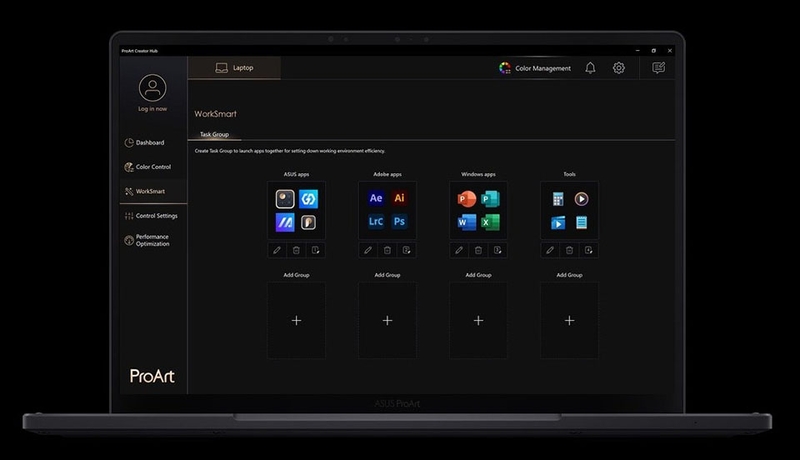Click the shortcut icon under ASUS apps group

click(316, 250)
